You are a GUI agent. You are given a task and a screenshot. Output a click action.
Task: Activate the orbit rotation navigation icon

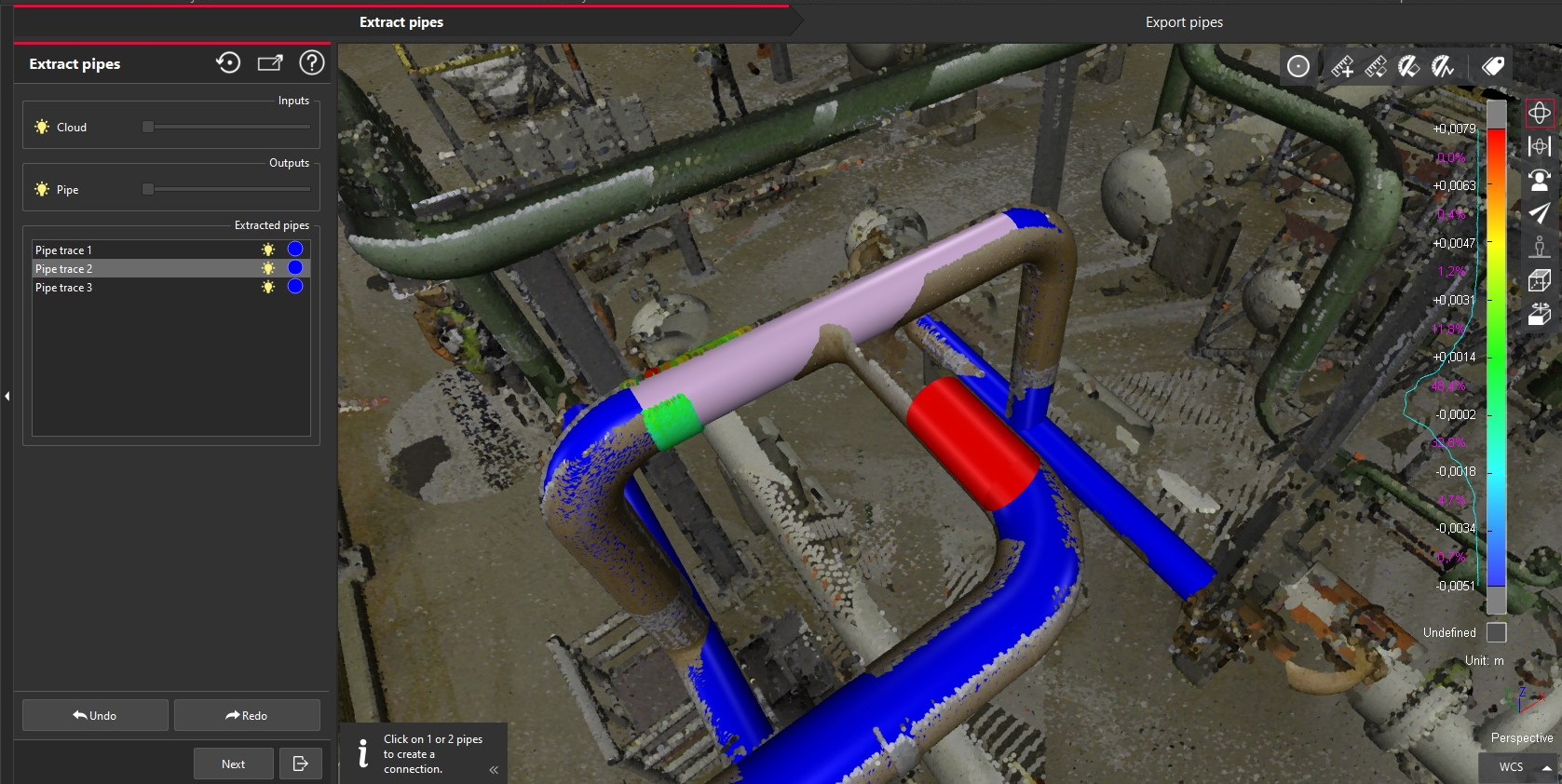click(x=1540, y=113)
